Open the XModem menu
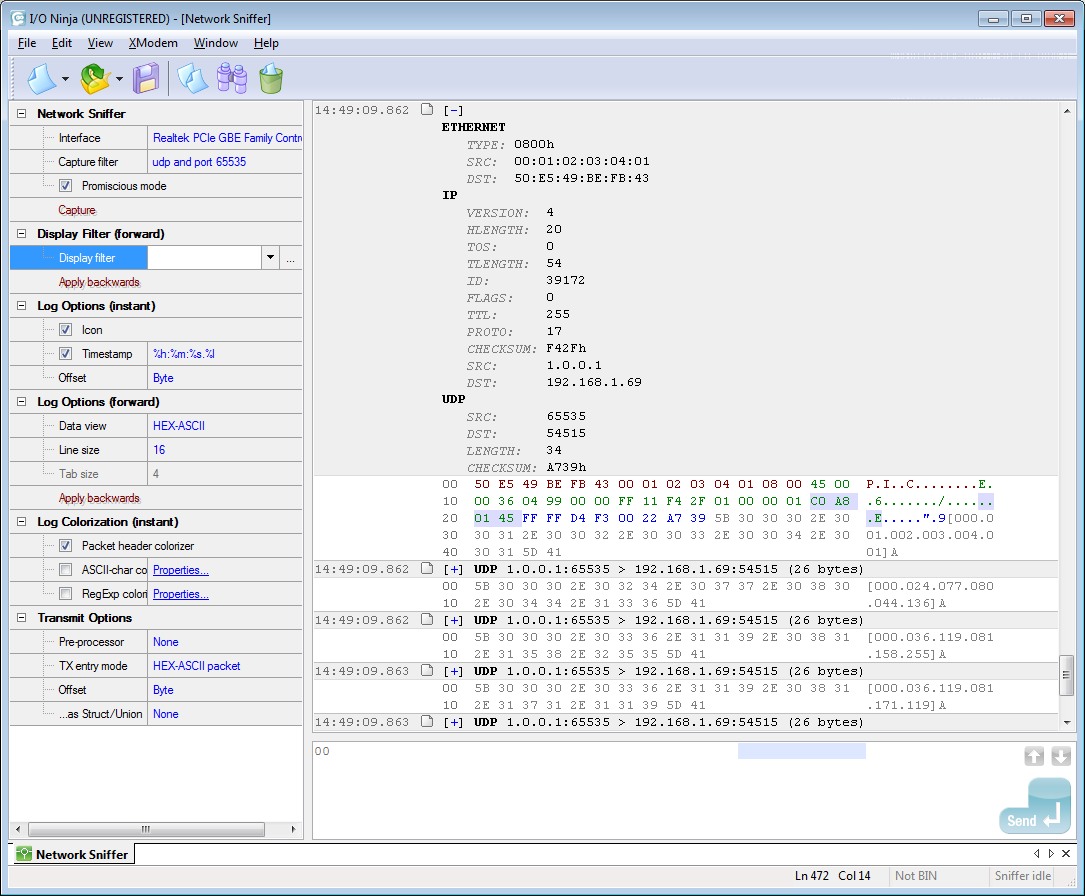Image resolution: width=1085 pixels, height=896 pixels. pos(153,43)
